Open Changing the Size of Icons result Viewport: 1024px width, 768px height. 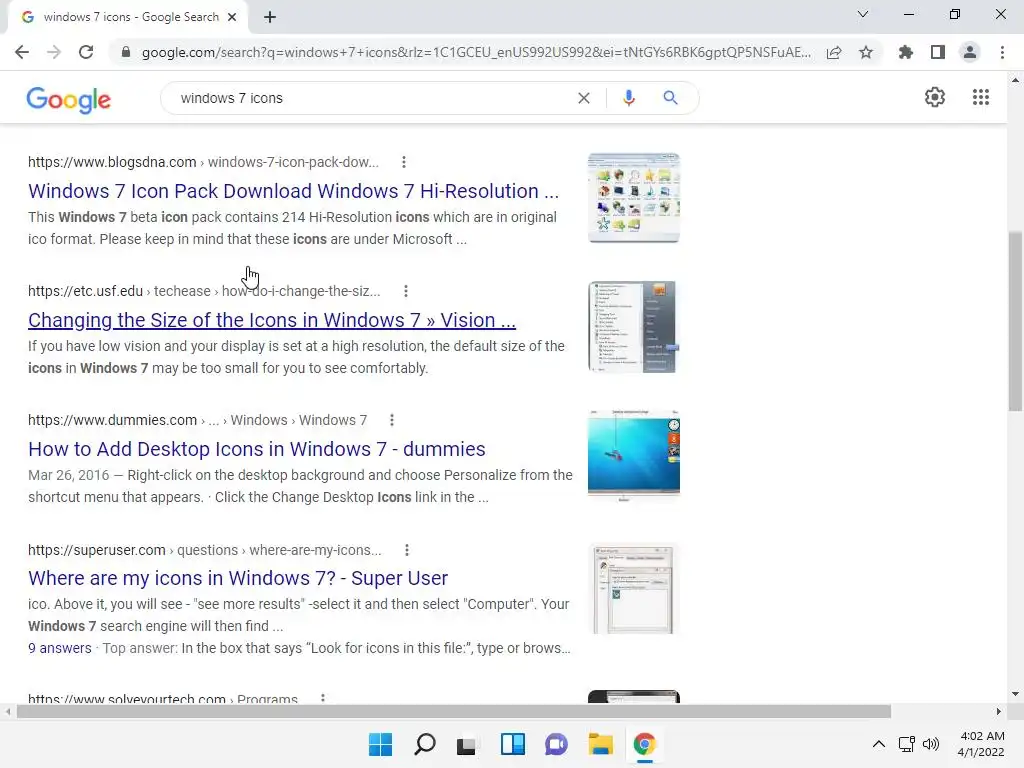pos(272,321)
